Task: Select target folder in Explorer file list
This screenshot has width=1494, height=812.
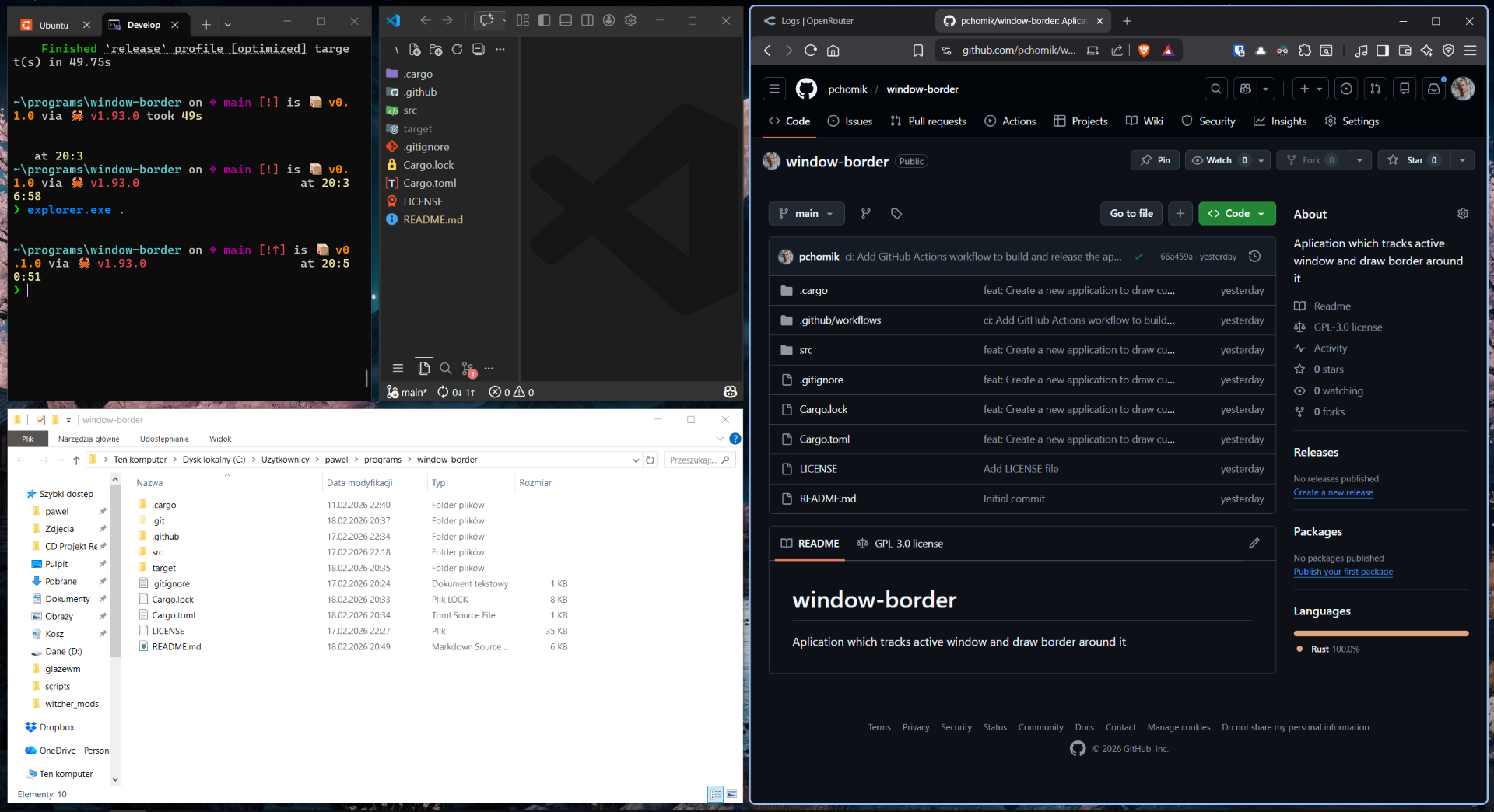Action: click(x=163, y=568)
